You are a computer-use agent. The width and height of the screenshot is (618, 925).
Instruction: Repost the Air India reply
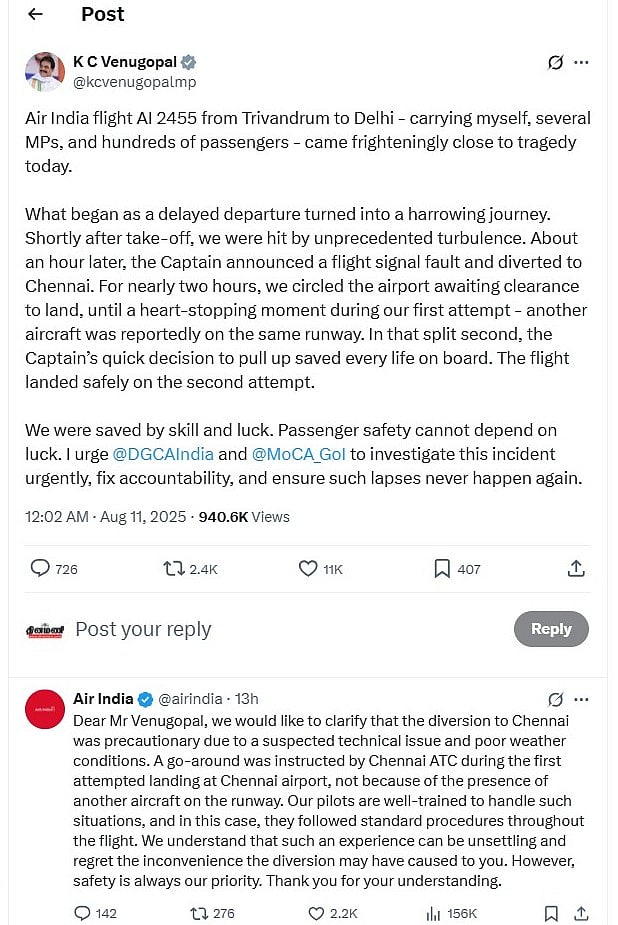(199, 913)
